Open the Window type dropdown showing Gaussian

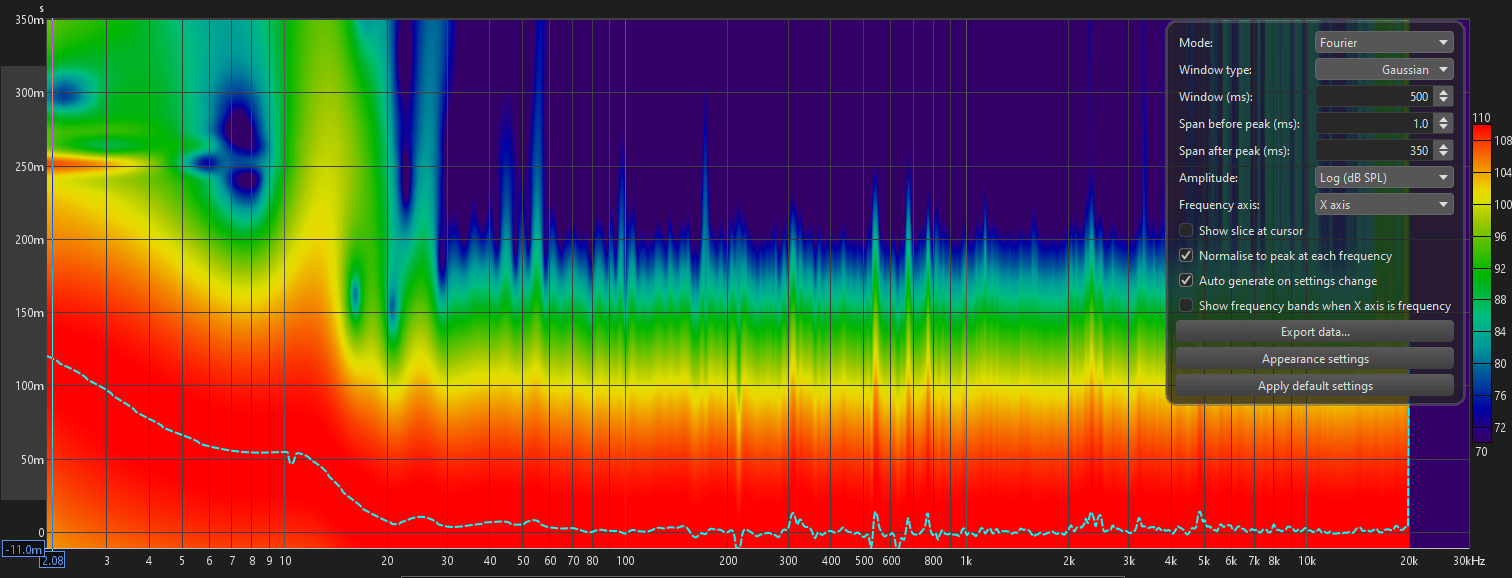(x=1384, y=70)
